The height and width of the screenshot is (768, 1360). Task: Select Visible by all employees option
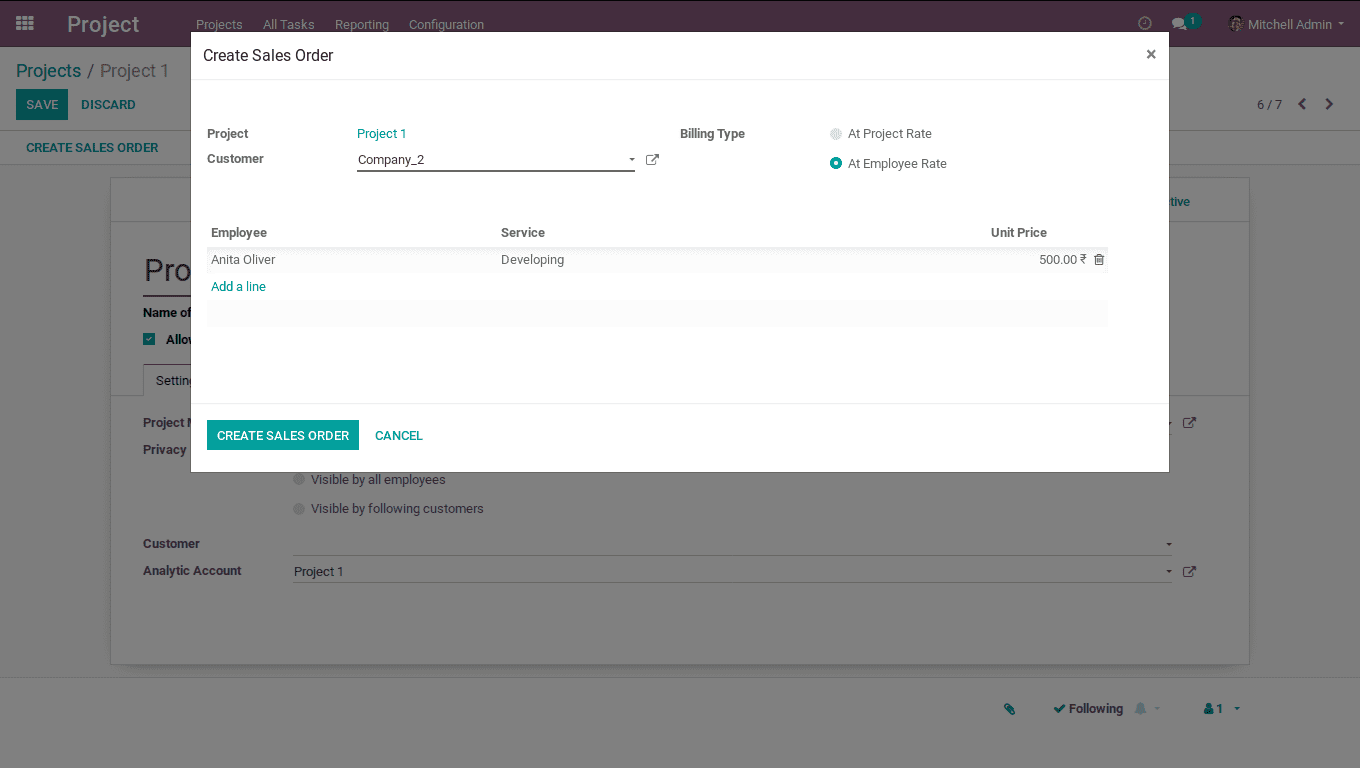coord(299,480)
